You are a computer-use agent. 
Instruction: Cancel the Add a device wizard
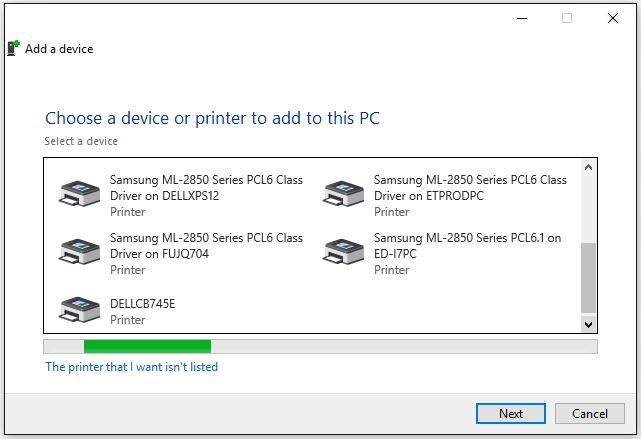[589, 414]
